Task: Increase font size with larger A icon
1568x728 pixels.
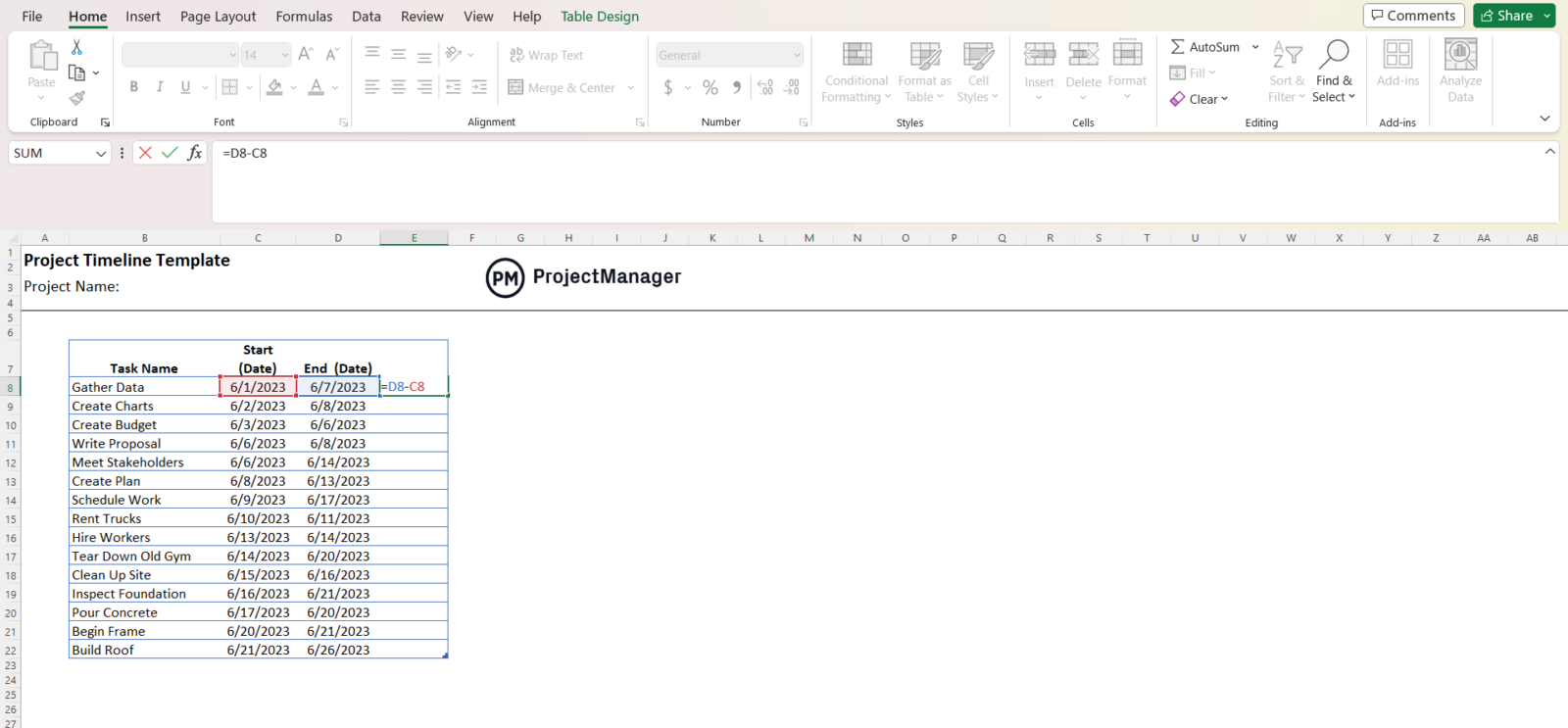Action: point(306,55)
